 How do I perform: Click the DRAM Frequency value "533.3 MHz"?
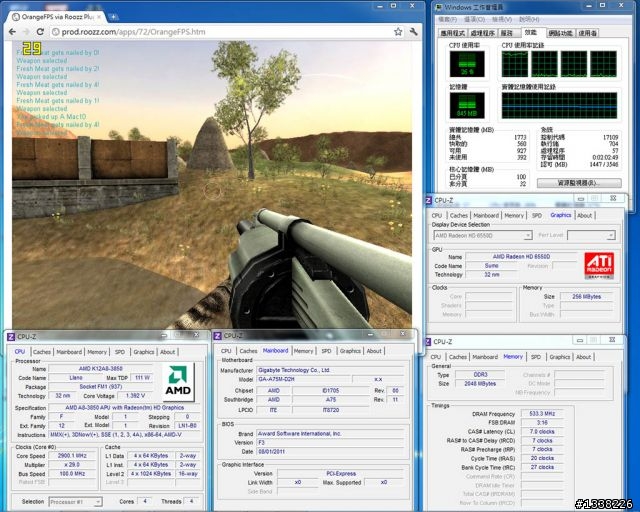click(542, 414)
